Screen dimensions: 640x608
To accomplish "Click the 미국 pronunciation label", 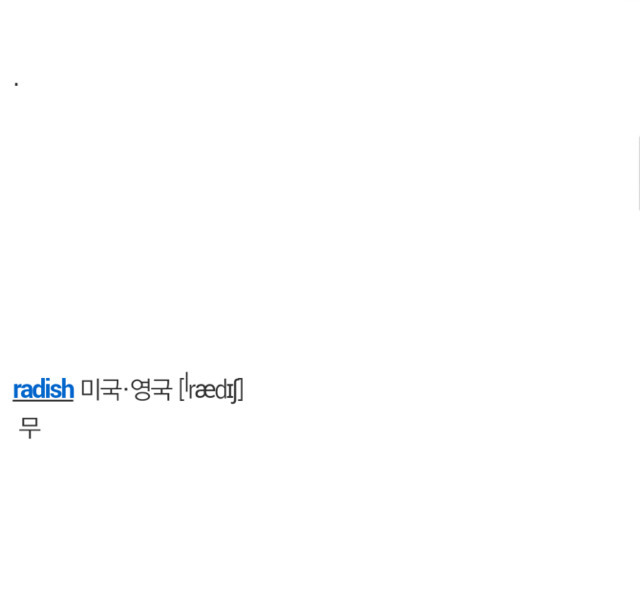I will 100,389.
